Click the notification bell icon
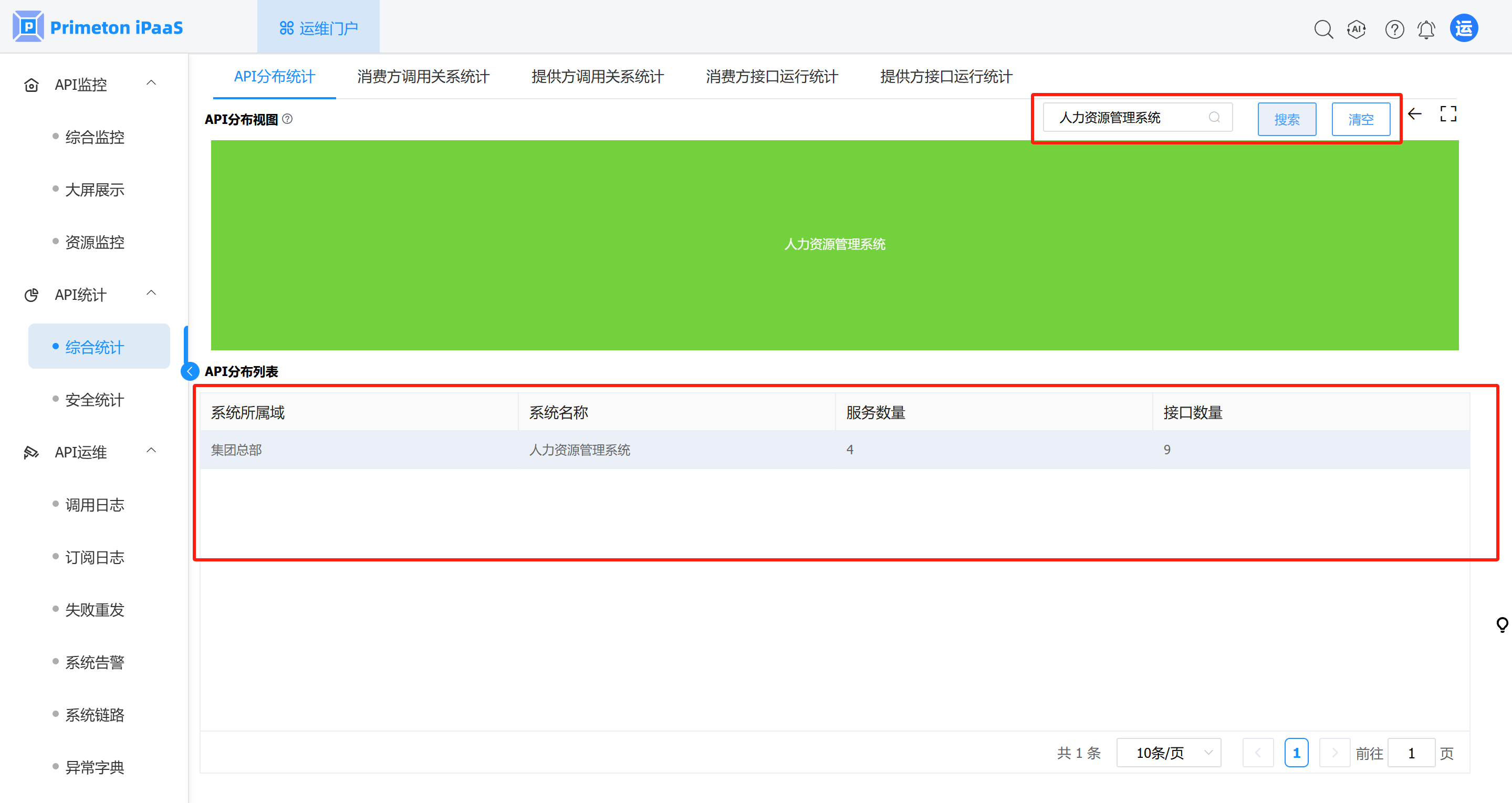1512x803 pixels. point(1426,29)
